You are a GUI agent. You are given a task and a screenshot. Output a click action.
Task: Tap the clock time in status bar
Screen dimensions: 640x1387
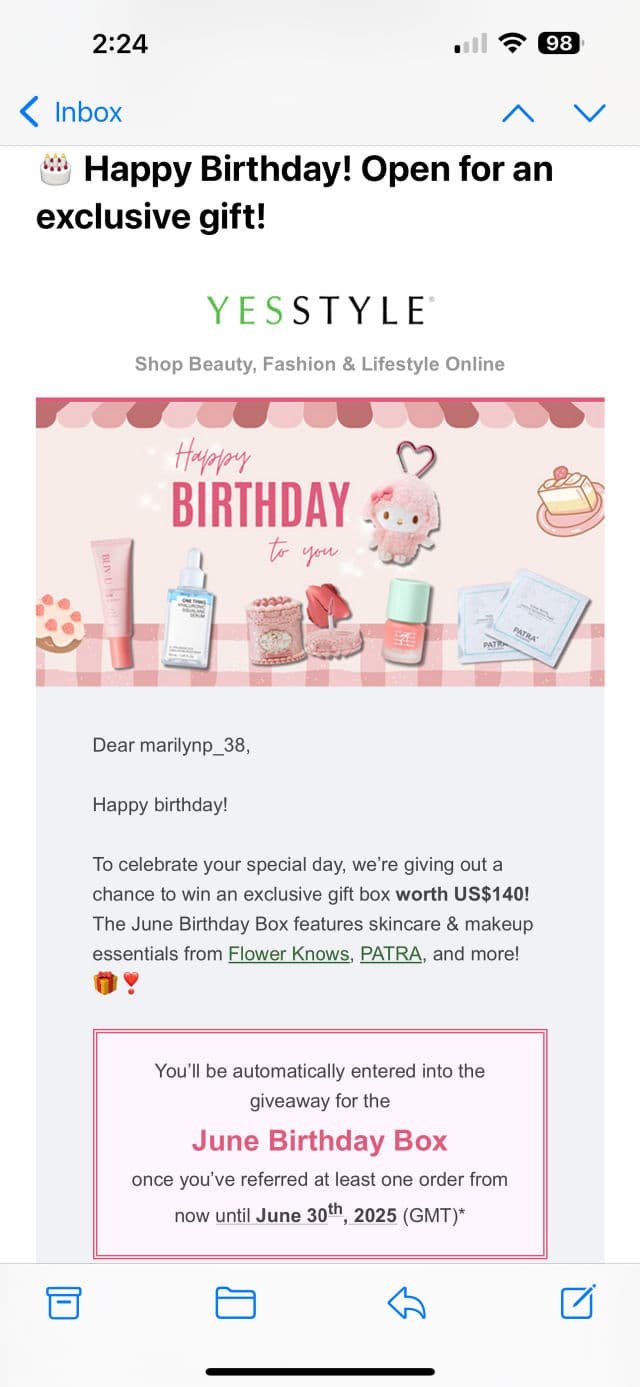tap(120, 43)
